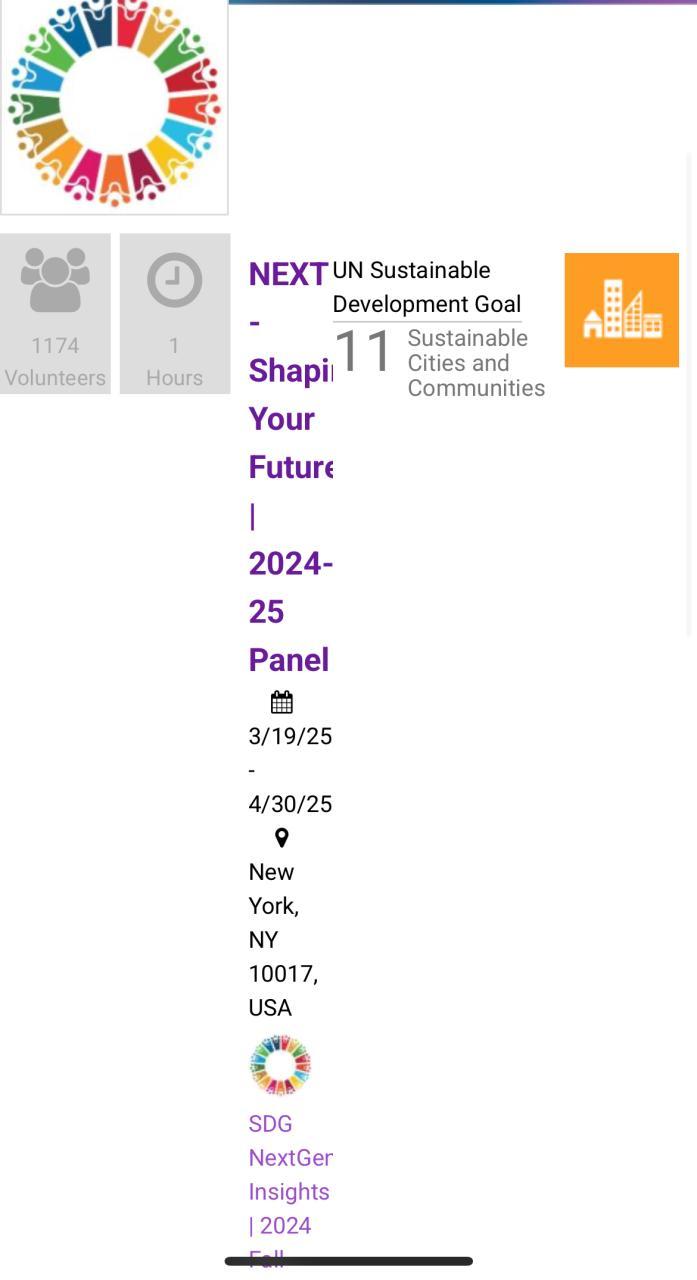The width and height of the screenshot is (697, 1280).
Task: Click the start date 3/19/25
Action: click(290, 736)
